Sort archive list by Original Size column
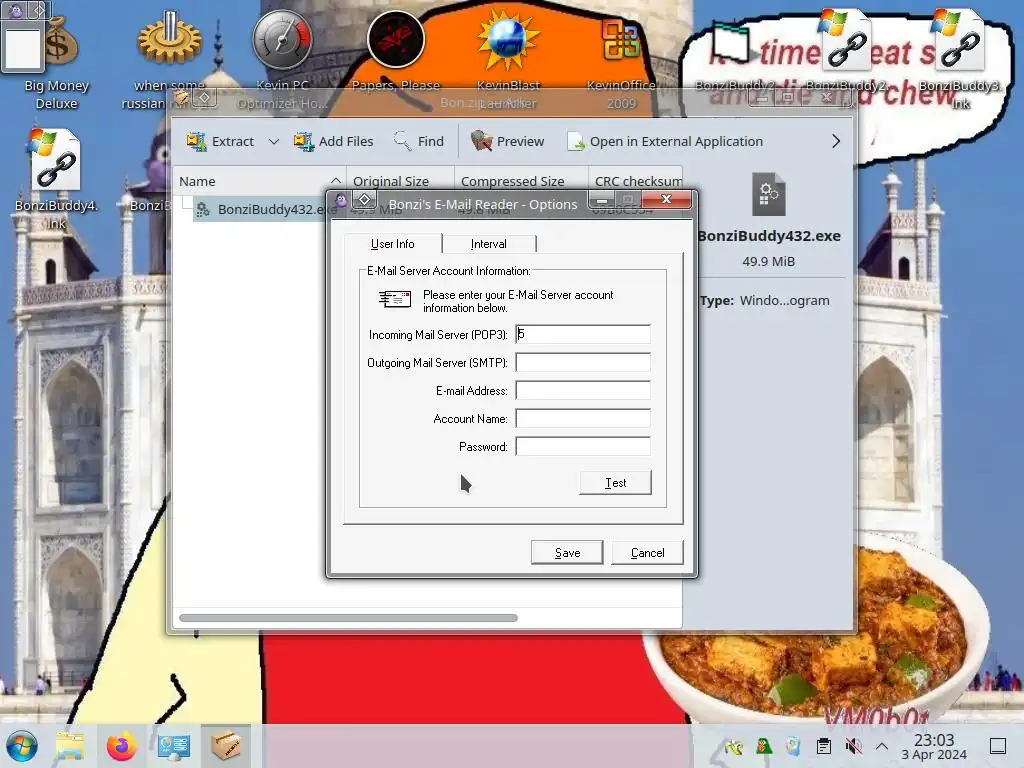Image resolution: width=1024 pixels, height=768 pixels. (400, 181)
